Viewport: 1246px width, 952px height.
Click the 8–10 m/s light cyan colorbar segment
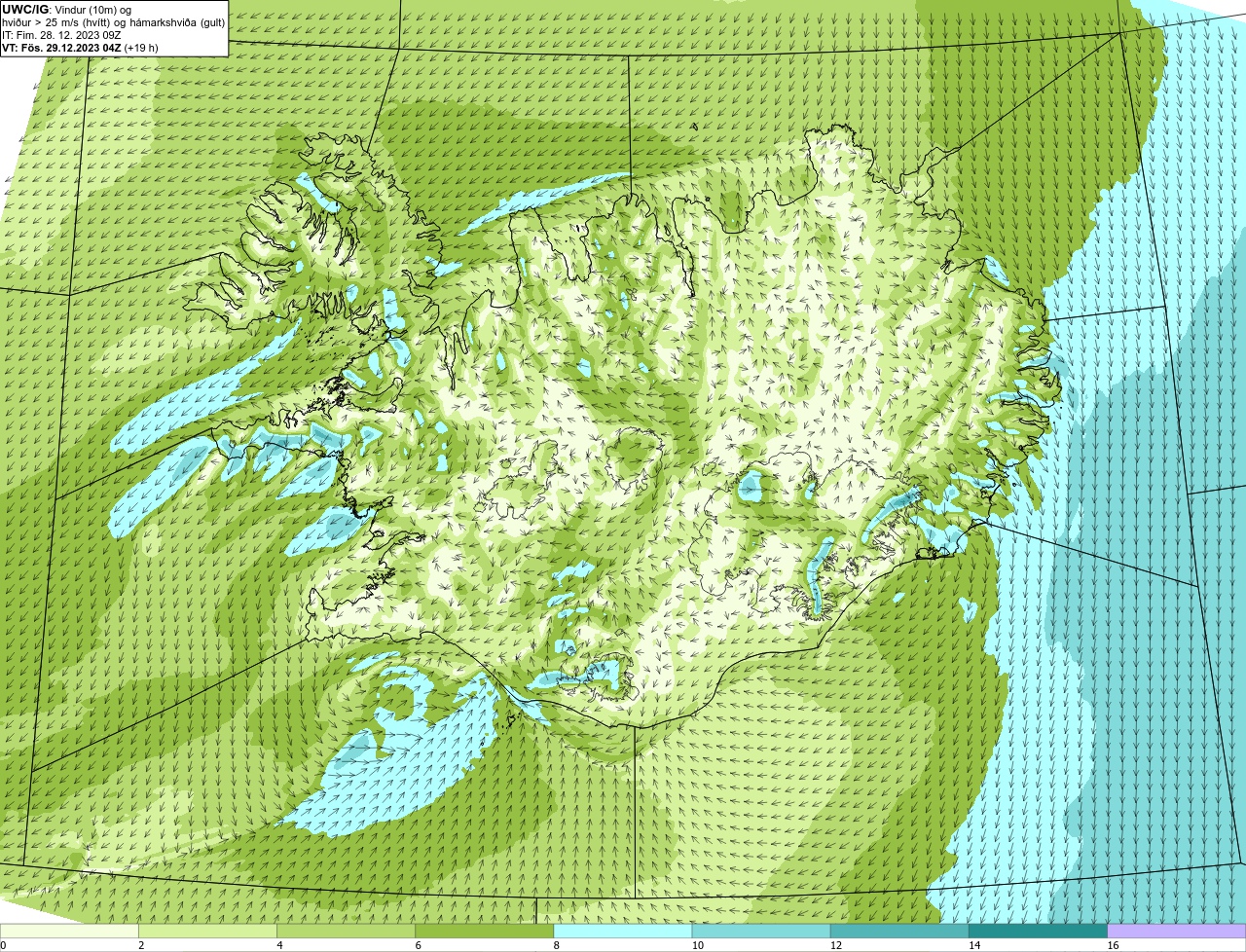pos(623,931)
